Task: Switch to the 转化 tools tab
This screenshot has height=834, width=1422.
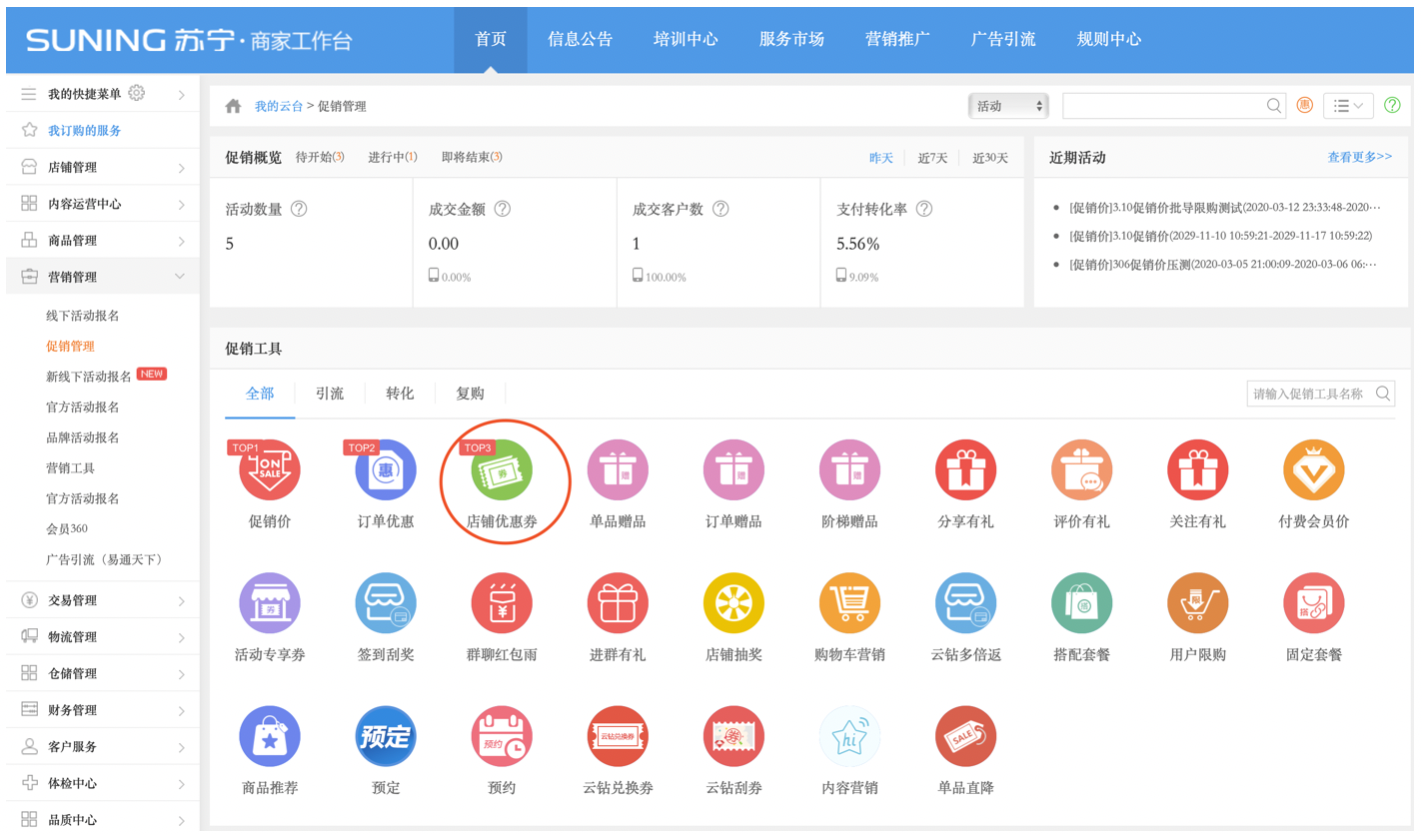Action: (400, 394)
